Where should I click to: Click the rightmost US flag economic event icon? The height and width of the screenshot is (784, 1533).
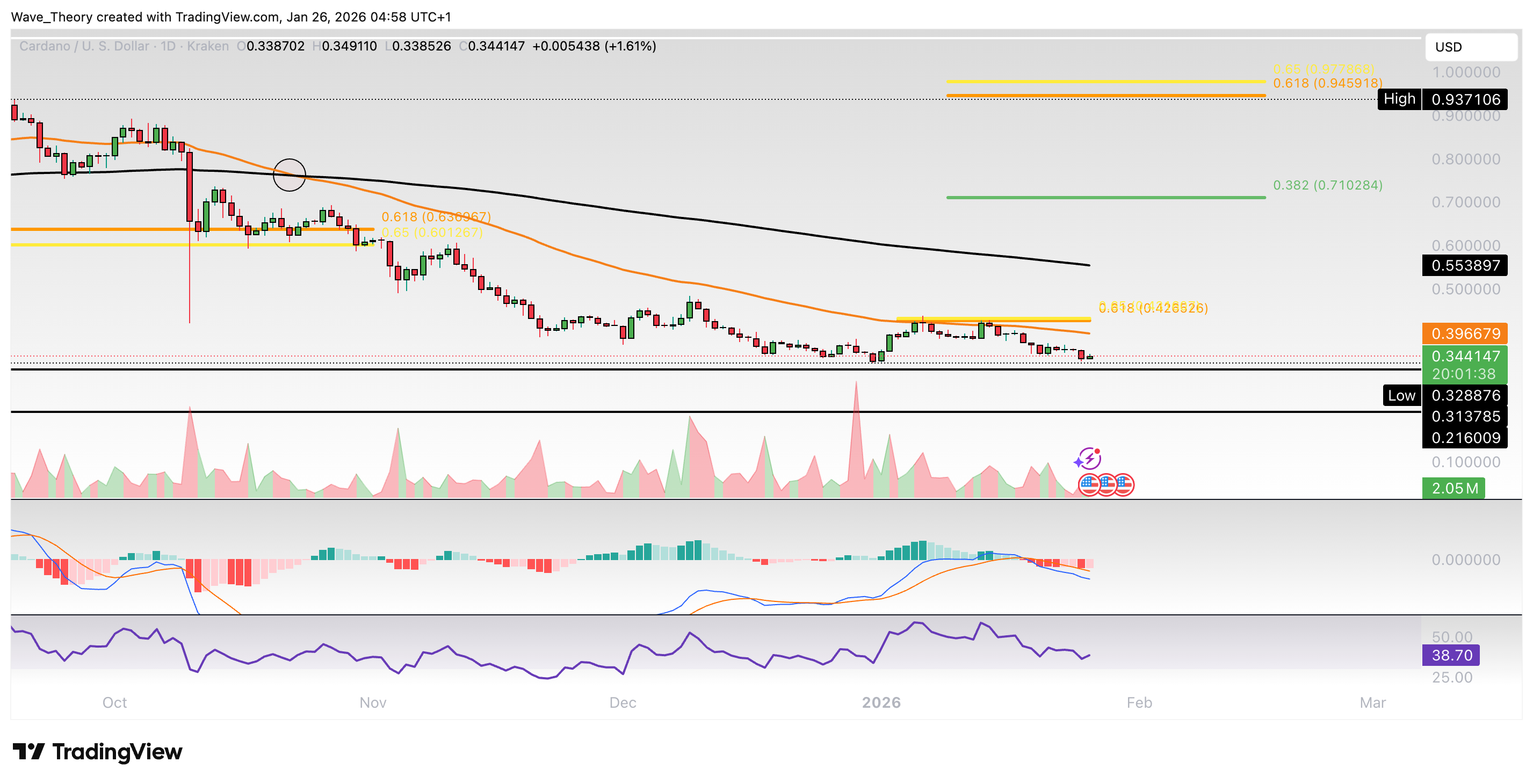click(x=1125, y=485)
